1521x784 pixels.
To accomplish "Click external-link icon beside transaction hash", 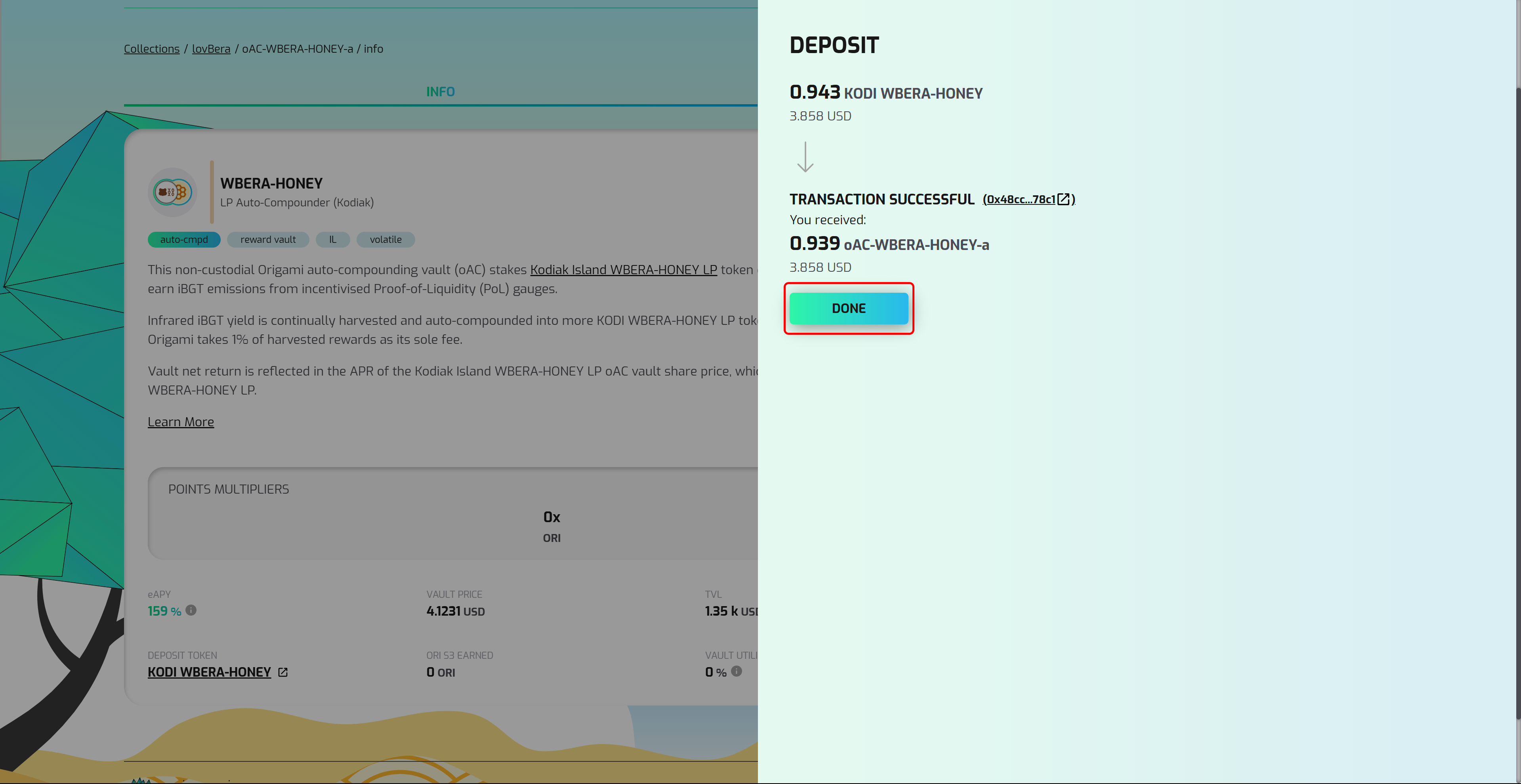I will point(1063,199).
